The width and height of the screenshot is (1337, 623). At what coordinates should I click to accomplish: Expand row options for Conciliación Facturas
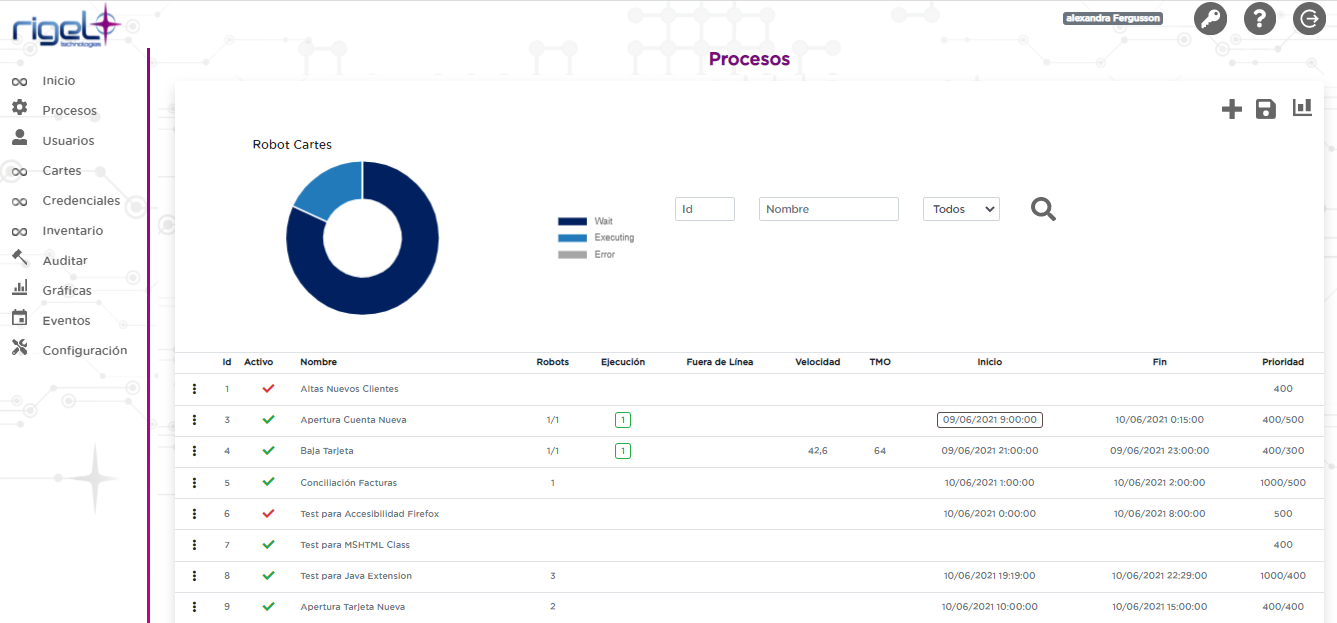194,483
